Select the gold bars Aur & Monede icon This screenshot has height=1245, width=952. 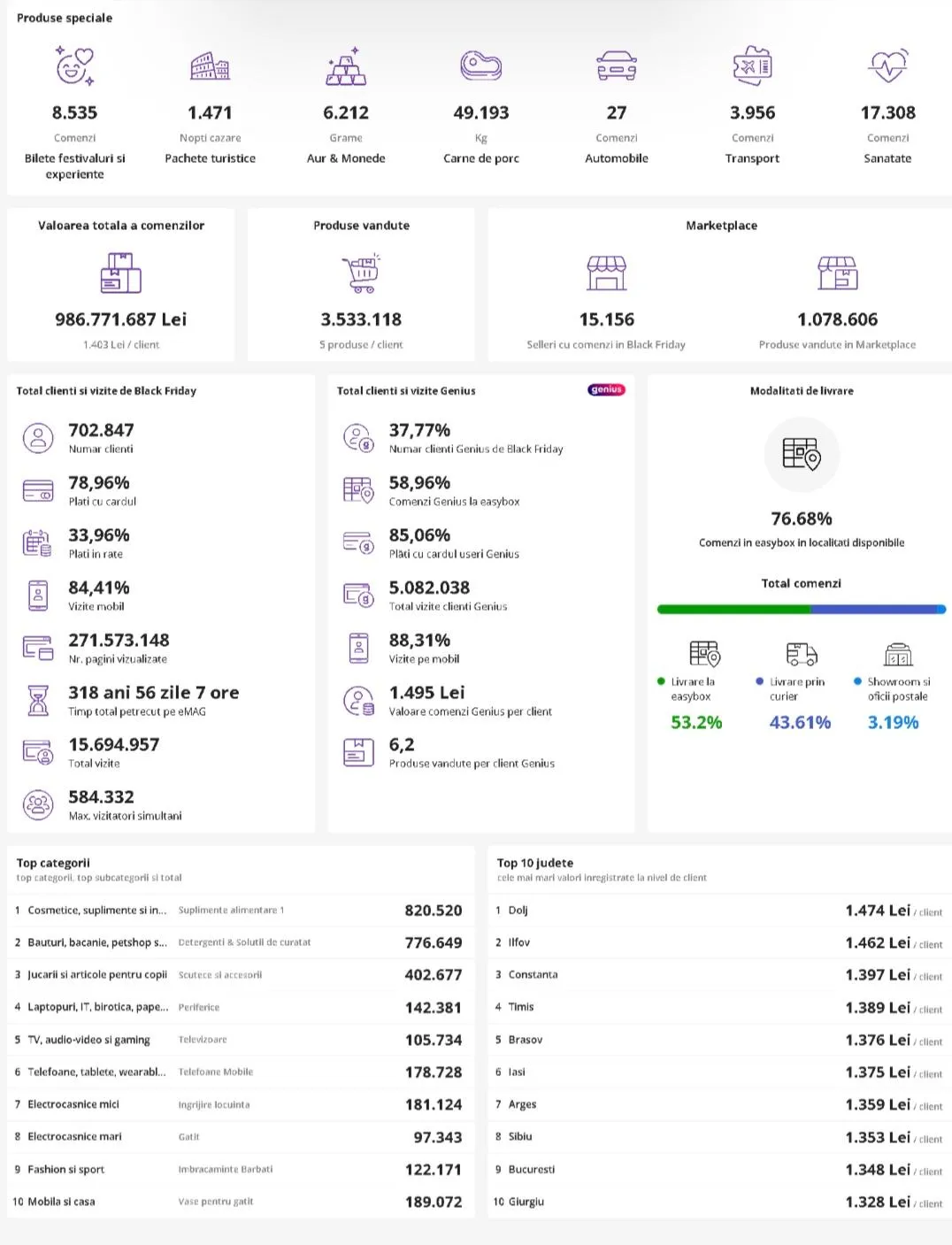(x=346, y=67)
